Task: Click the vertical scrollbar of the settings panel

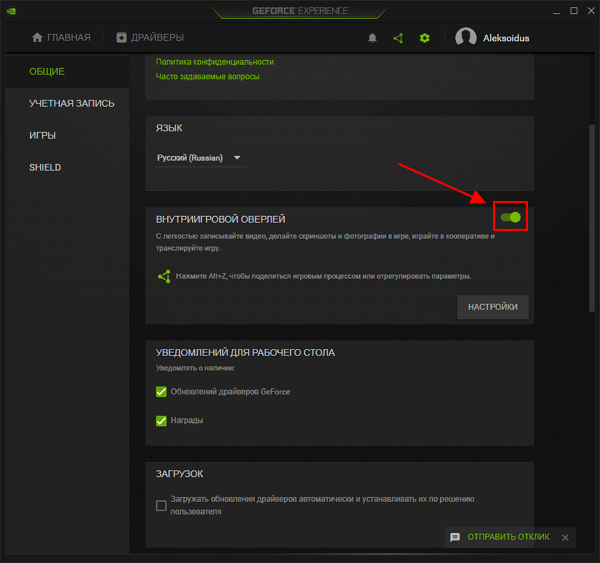Action: tap(592, 218)
